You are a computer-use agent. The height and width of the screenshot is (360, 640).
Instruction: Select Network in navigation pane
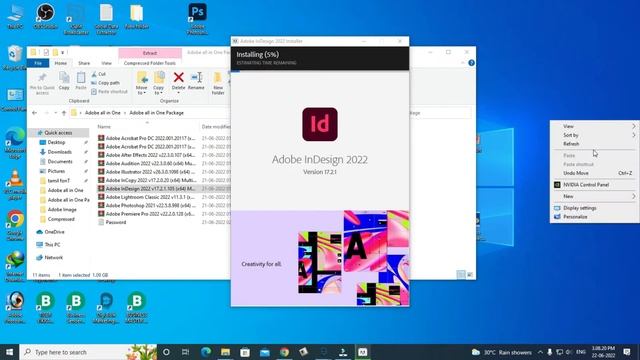(x=53, y=258)
